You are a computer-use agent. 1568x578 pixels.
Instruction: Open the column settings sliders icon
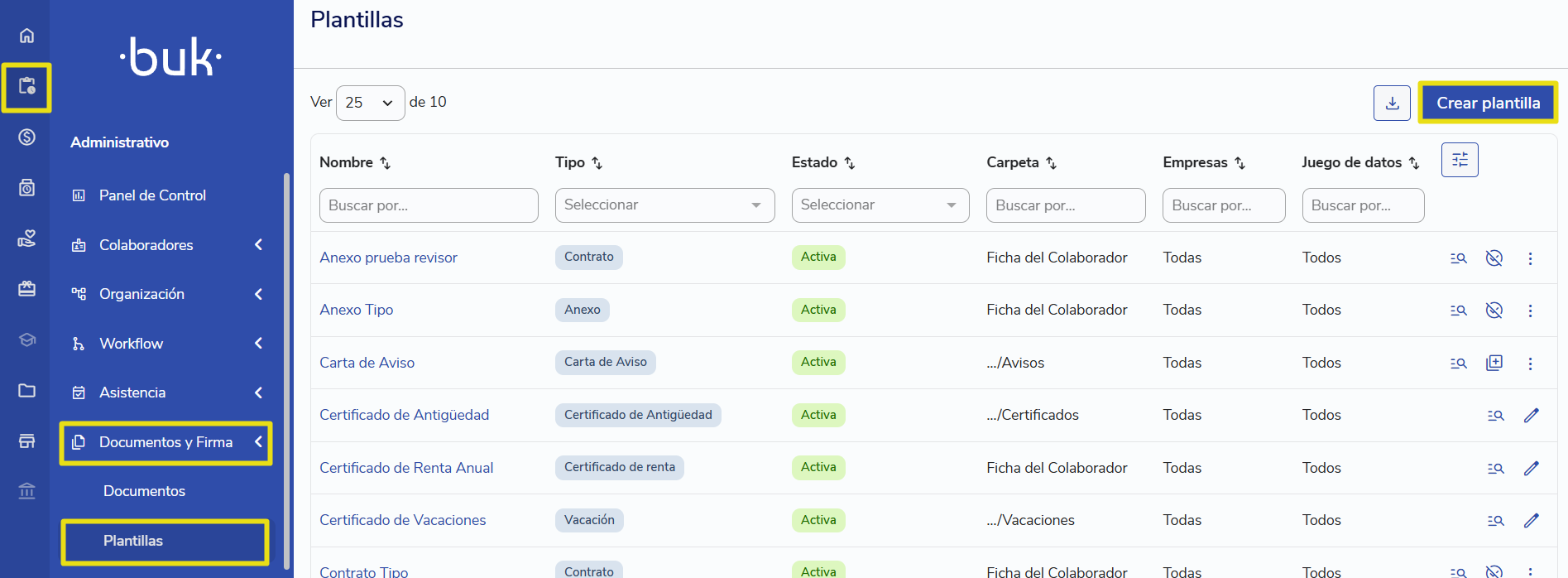1460,160
